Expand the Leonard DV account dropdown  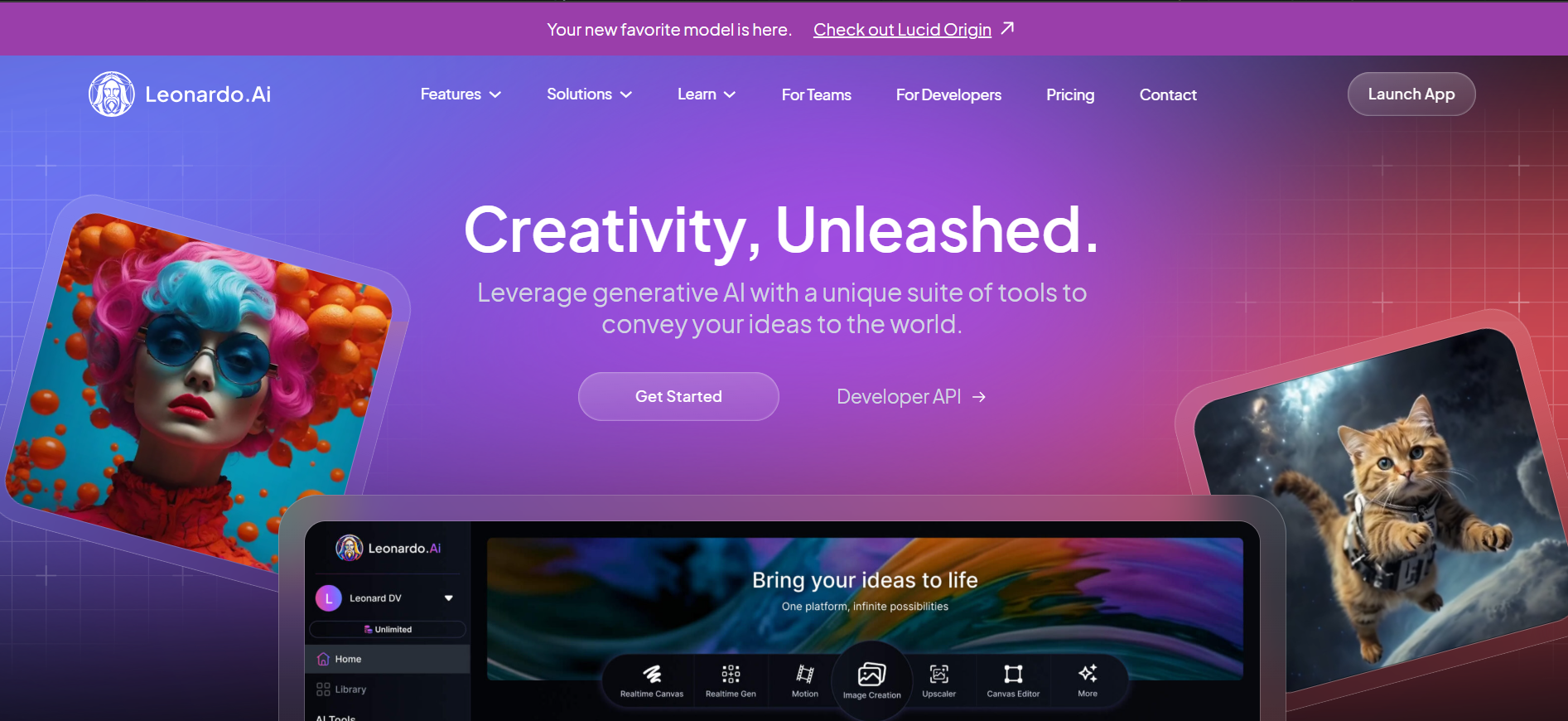(448, 598)
